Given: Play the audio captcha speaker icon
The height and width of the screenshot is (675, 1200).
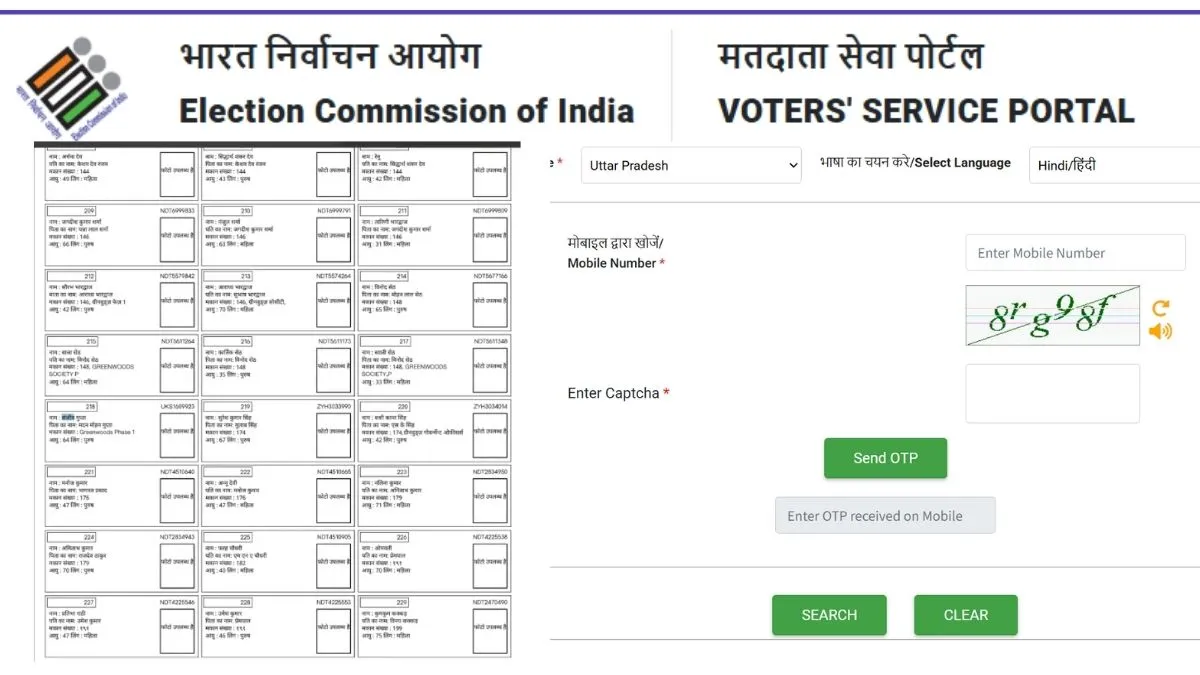Looking at the screenshot, I should [1160, 331].
